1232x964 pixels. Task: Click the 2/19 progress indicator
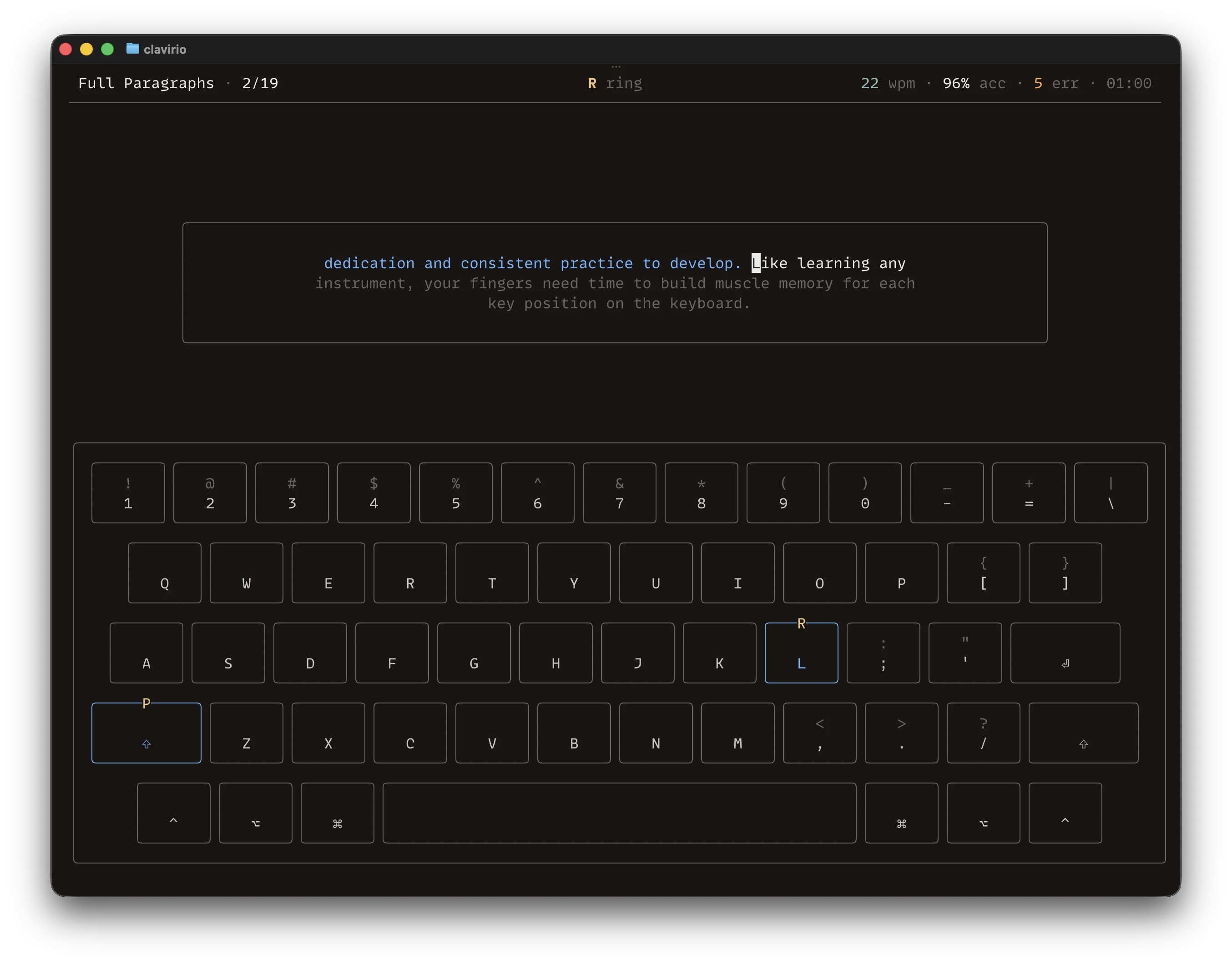point(260,83)
